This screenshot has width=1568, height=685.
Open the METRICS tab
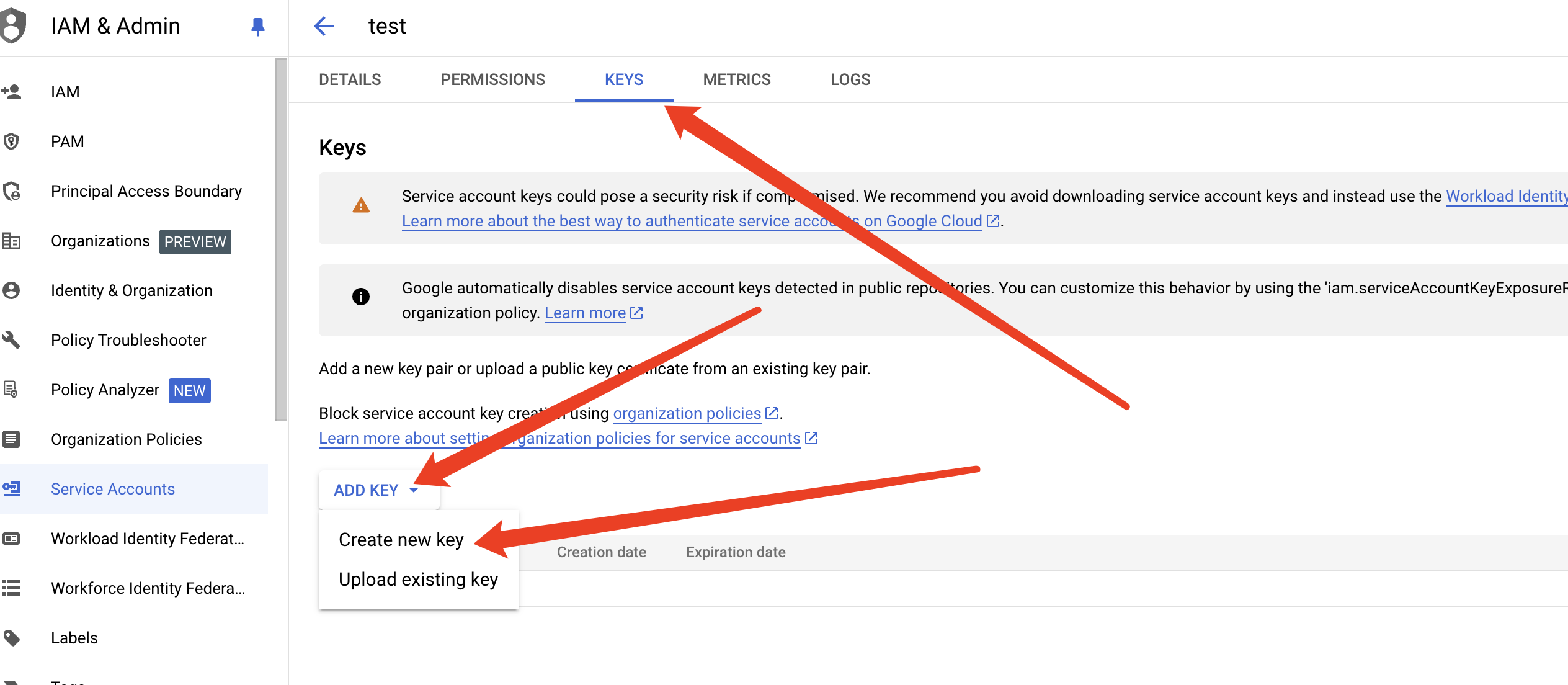(x=736, y=79)
